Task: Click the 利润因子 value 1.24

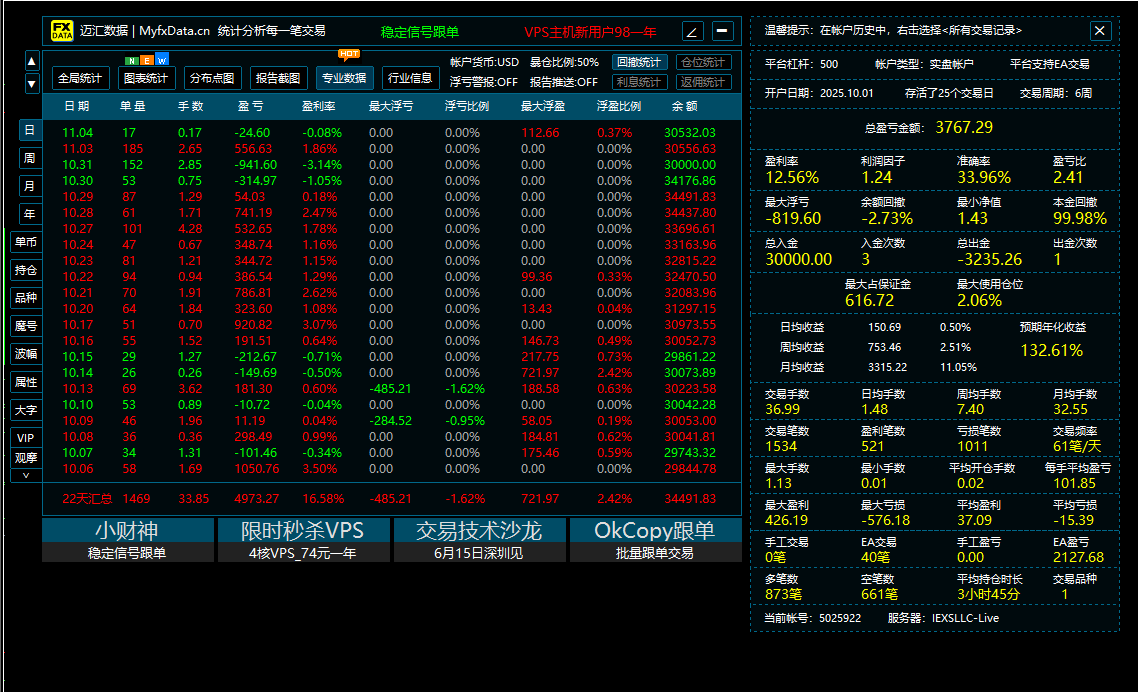Action: click(876, 177)
